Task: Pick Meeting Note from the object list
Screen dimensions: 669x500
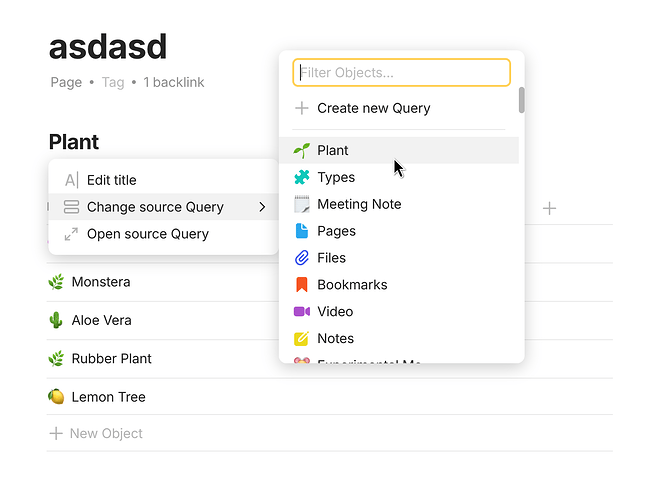Action: point(399,204)
